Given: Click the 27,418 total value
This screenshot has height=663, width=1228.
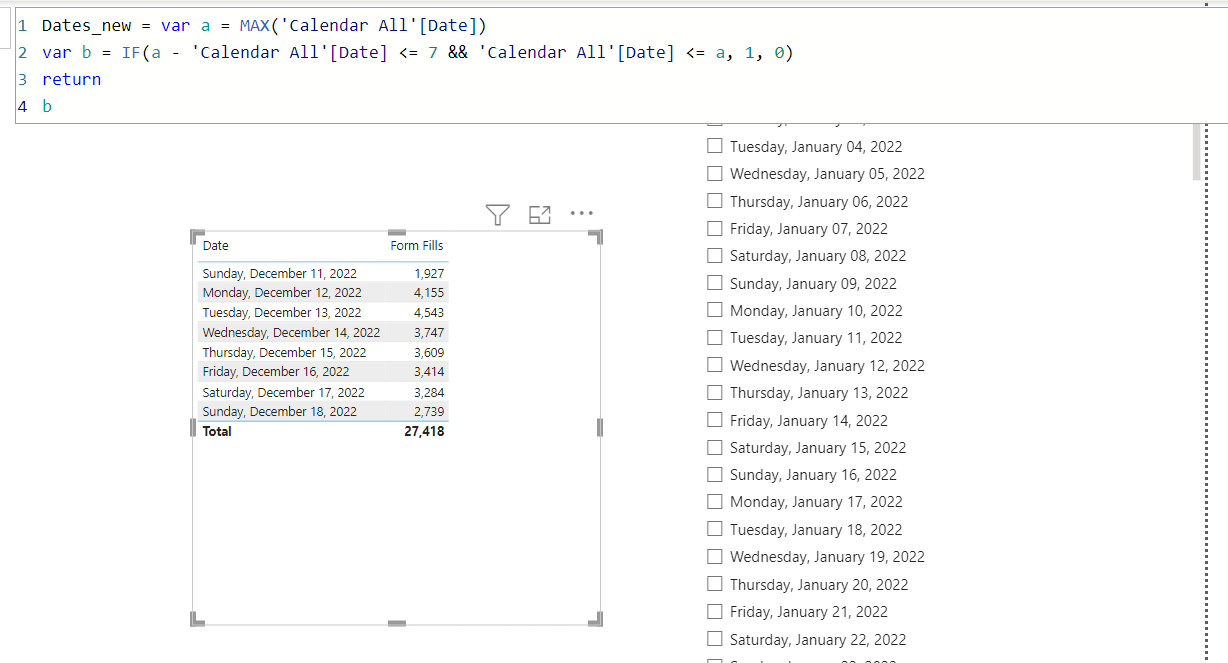Looking at the screenshot, I should pyautogui.click(x=425, y=431).
